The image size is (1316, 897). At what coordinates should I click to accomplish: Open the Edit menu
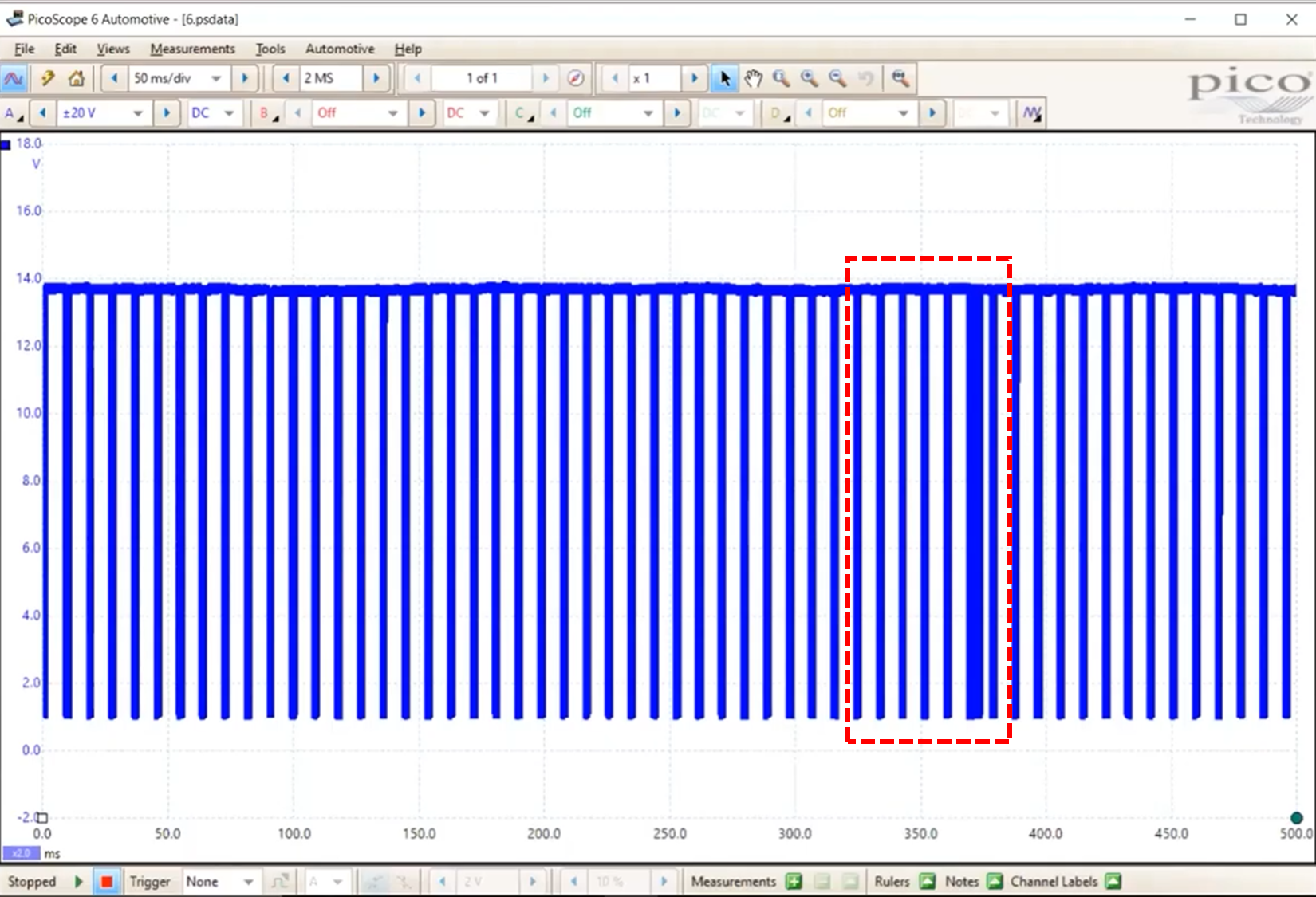(65, 49)
